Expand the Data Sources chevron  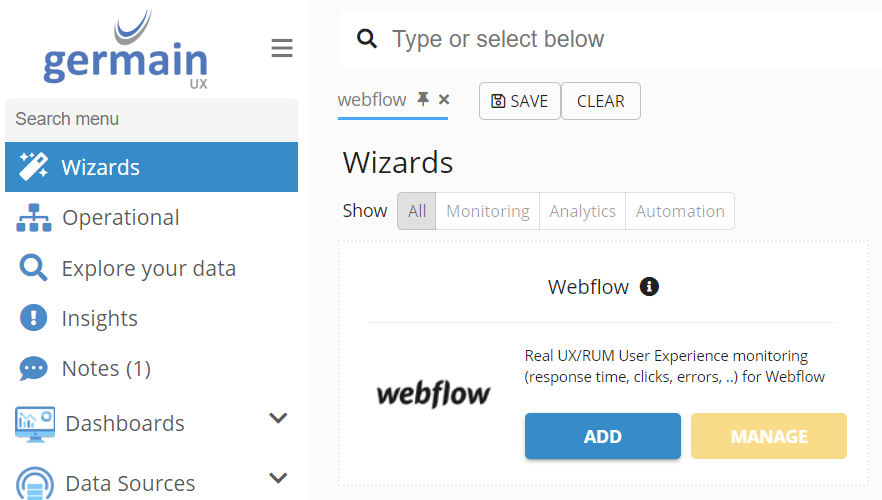coord(278,478)
